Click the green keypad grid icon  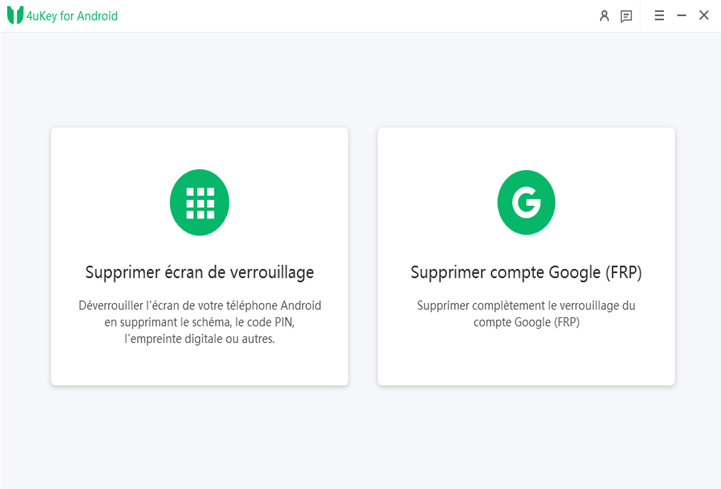click(200, 203)
